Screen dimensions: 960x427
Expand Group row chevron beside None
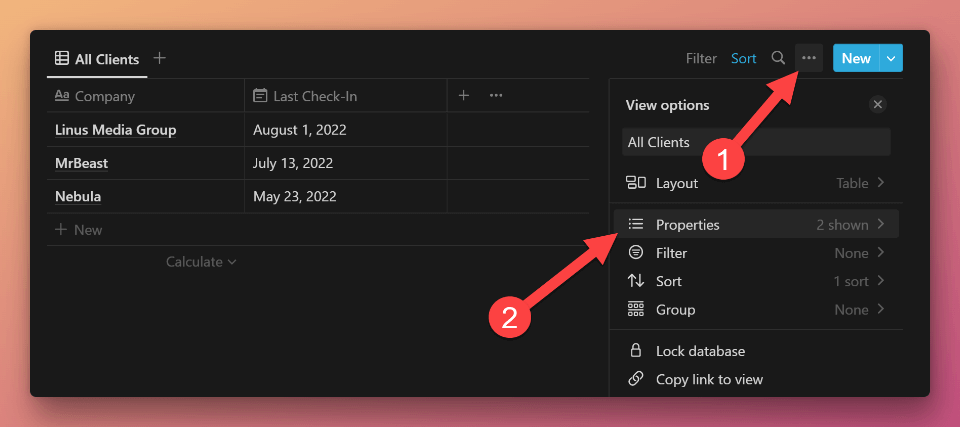pos(880,309)
